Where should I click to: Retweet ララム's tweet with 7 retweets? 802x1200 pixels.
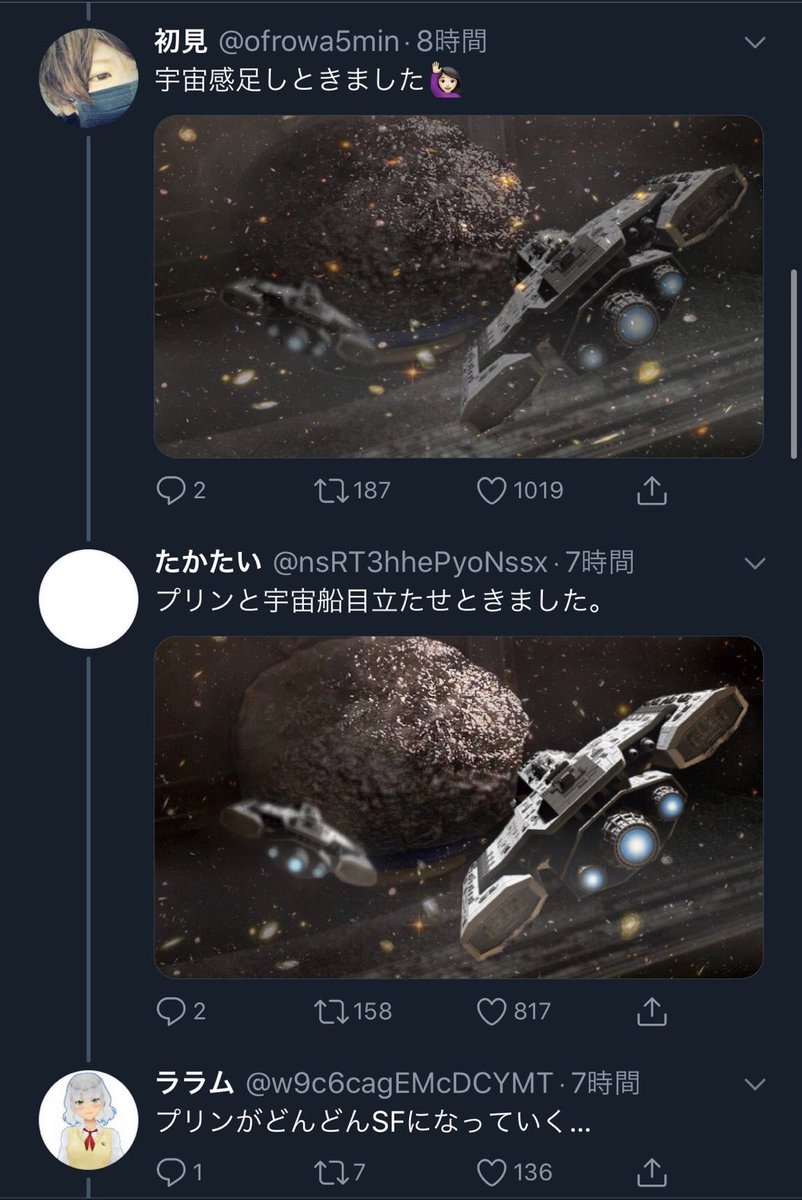tap(328, 1171)
